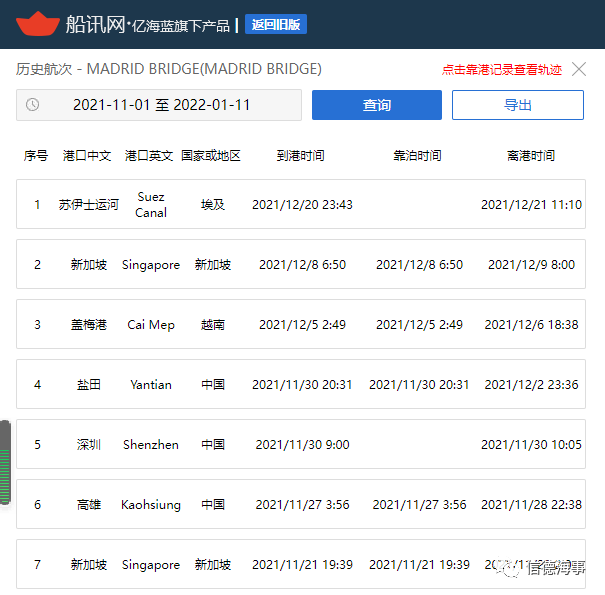Image resolution: width=605 pixels, height=595 pixels.
Task: Click arrival time 2021/11/27 3:56
Action: click(302, 505)
